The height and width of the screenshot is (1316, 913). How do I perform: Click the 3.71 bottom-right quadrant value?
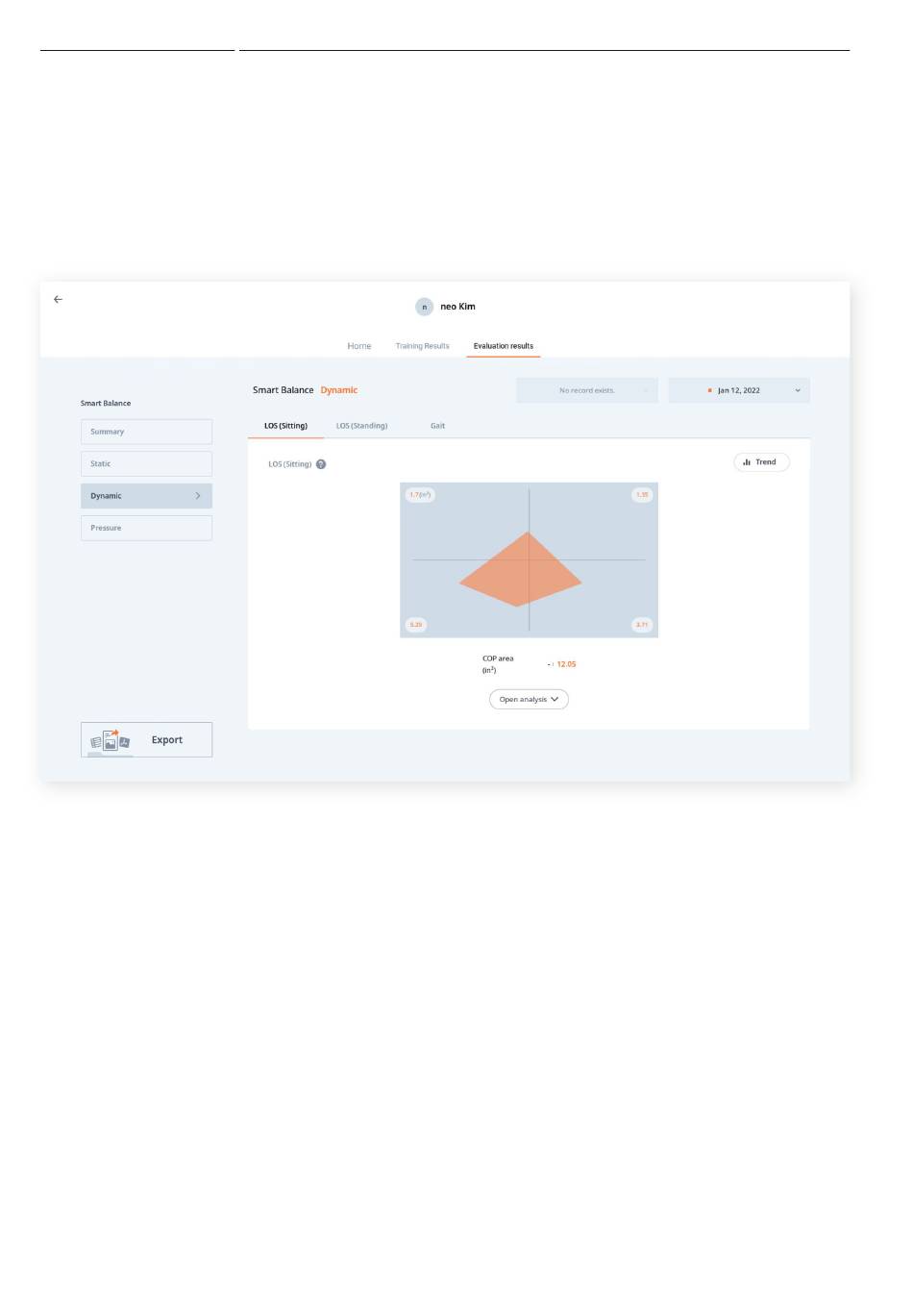642,625
